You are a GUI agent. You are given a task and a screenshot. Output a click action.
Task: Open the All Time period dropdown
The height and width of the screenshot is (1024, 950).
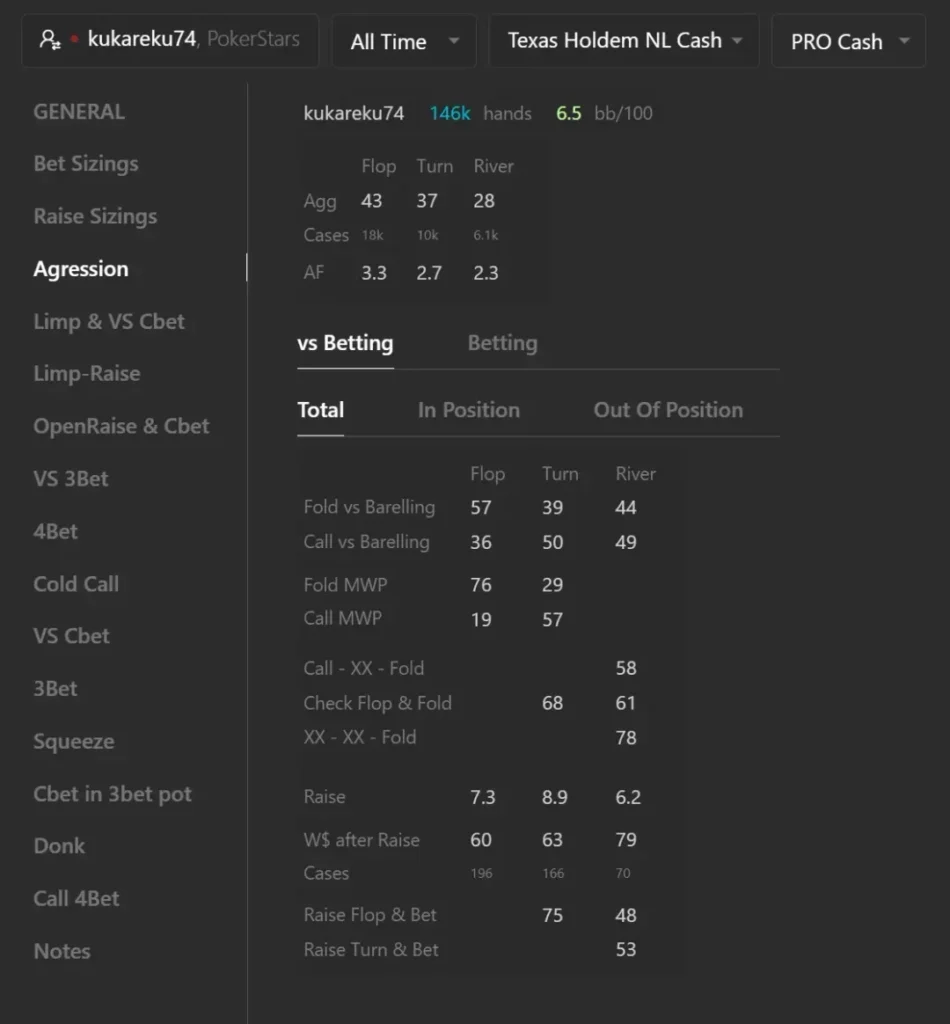pos(404,41)
